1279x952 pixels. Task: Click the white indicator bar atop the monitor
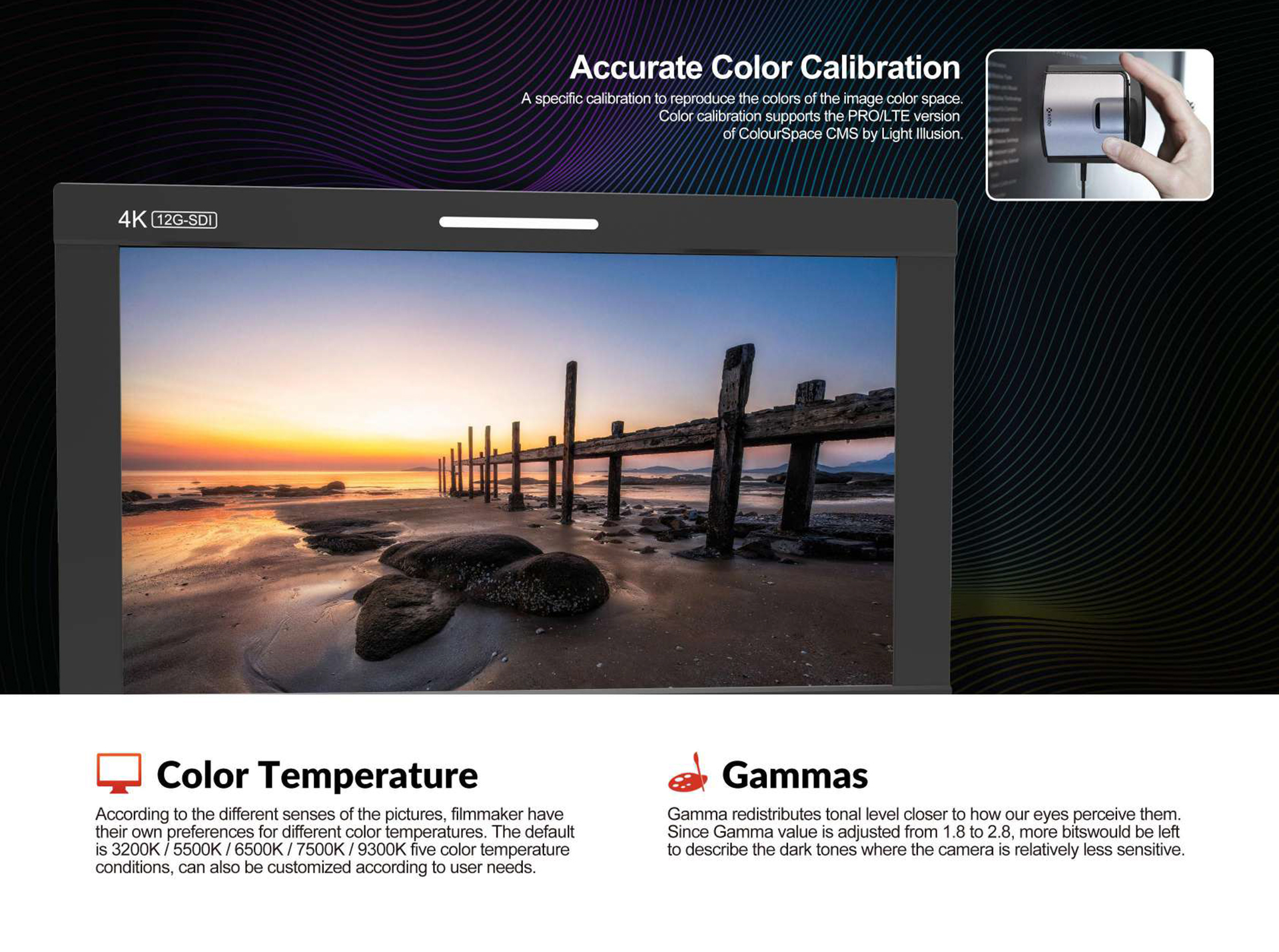pyautogui.click(x=518, y=223)
